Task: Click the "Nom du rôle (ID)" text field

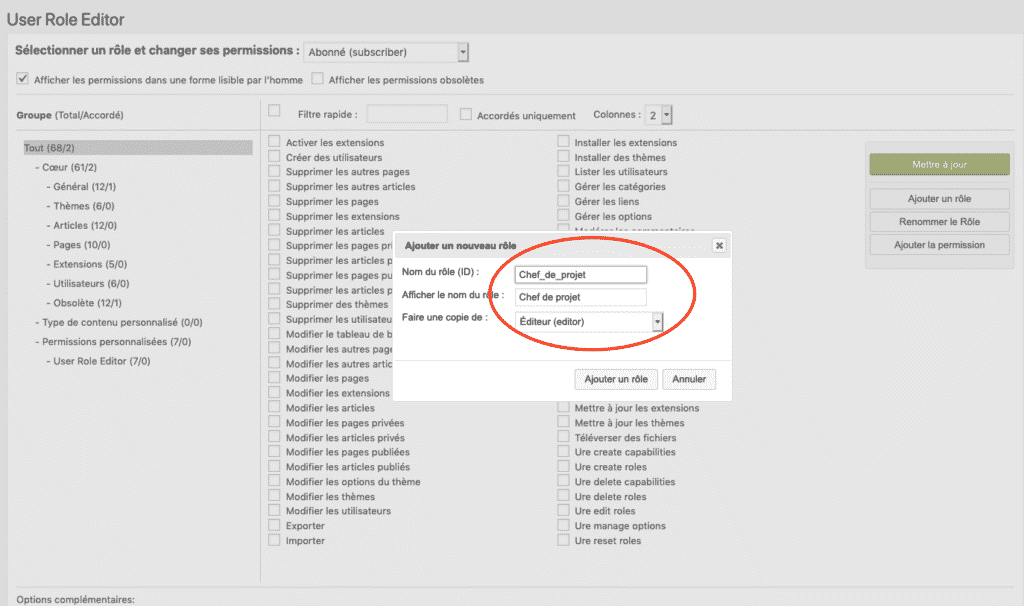Action: 581,274
